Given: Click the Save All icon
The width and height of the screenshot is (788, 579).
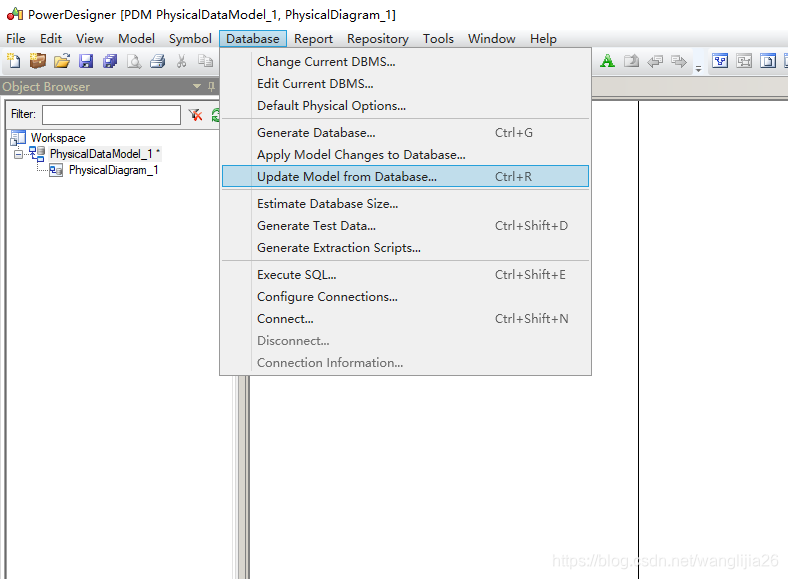Looking at the screenshot, I should 110,61.
